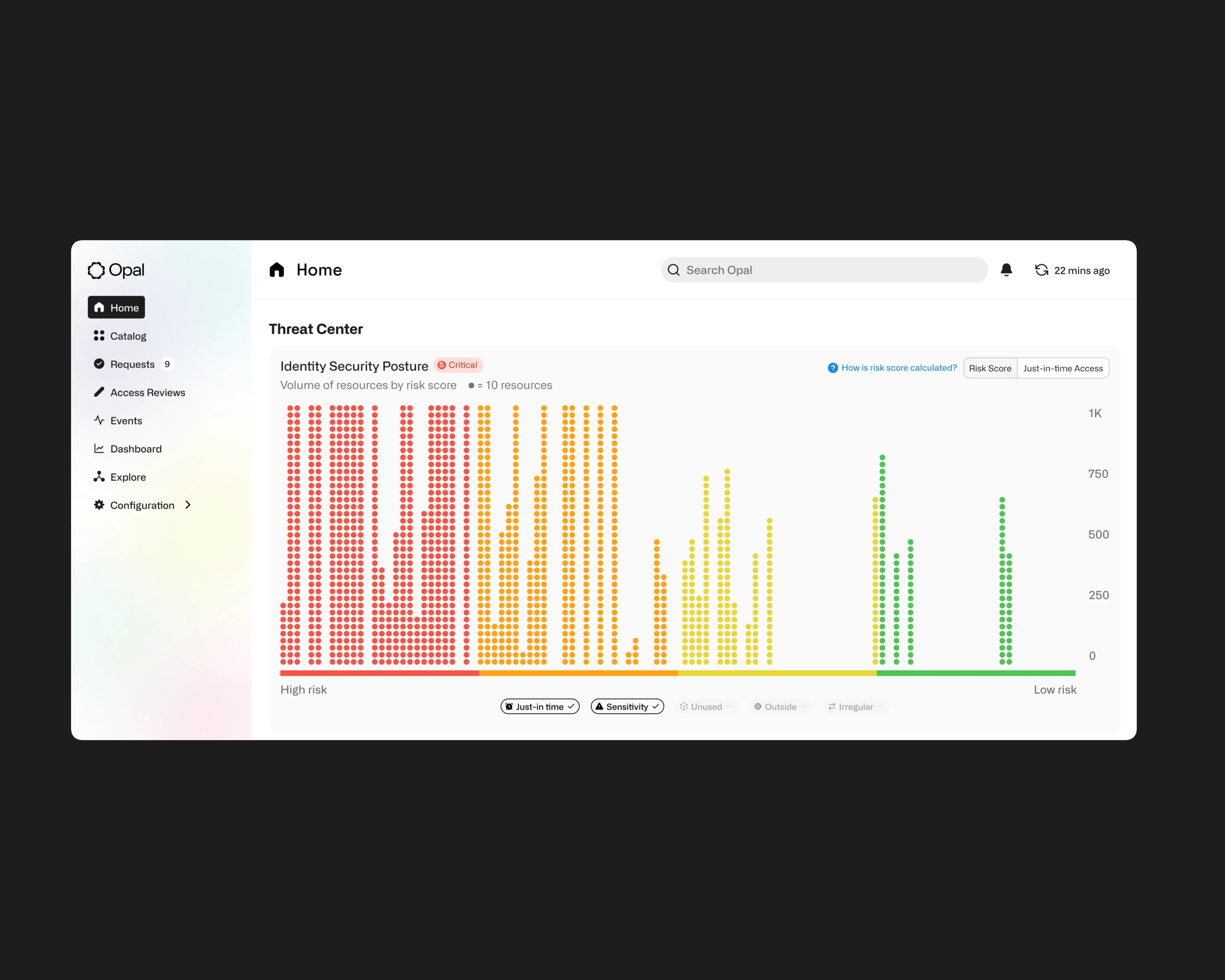Click the Opal logo icon

pyautogui.click(x=96, y=271)
